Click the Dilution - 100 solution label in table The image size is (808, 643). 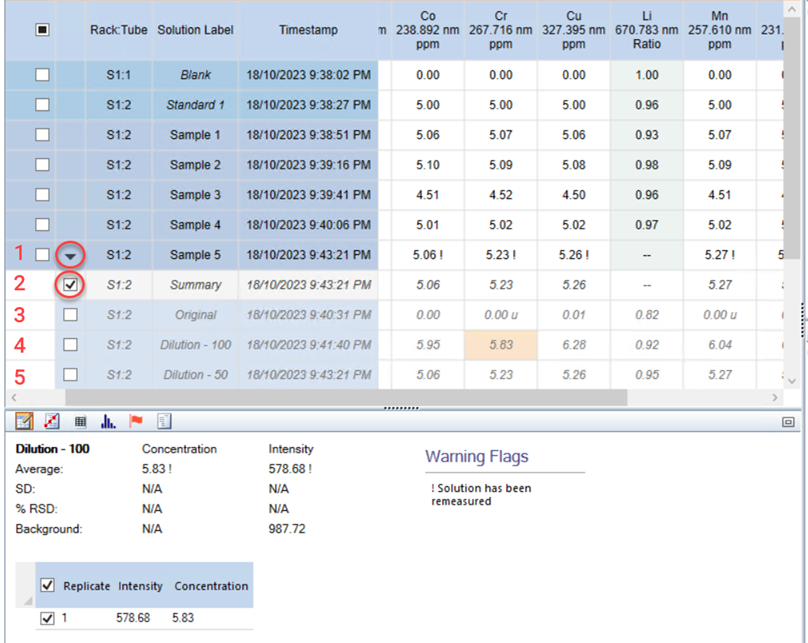coord(195,345)
